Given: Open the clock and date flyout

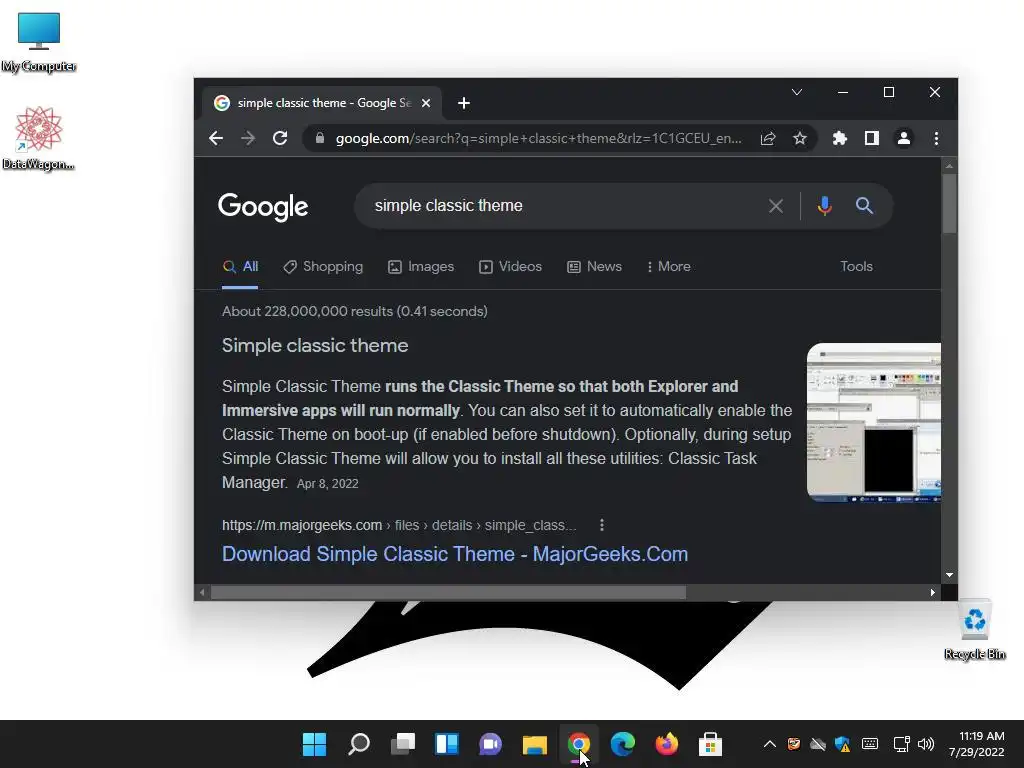Looking at the screenshot, I should point(976,744).
